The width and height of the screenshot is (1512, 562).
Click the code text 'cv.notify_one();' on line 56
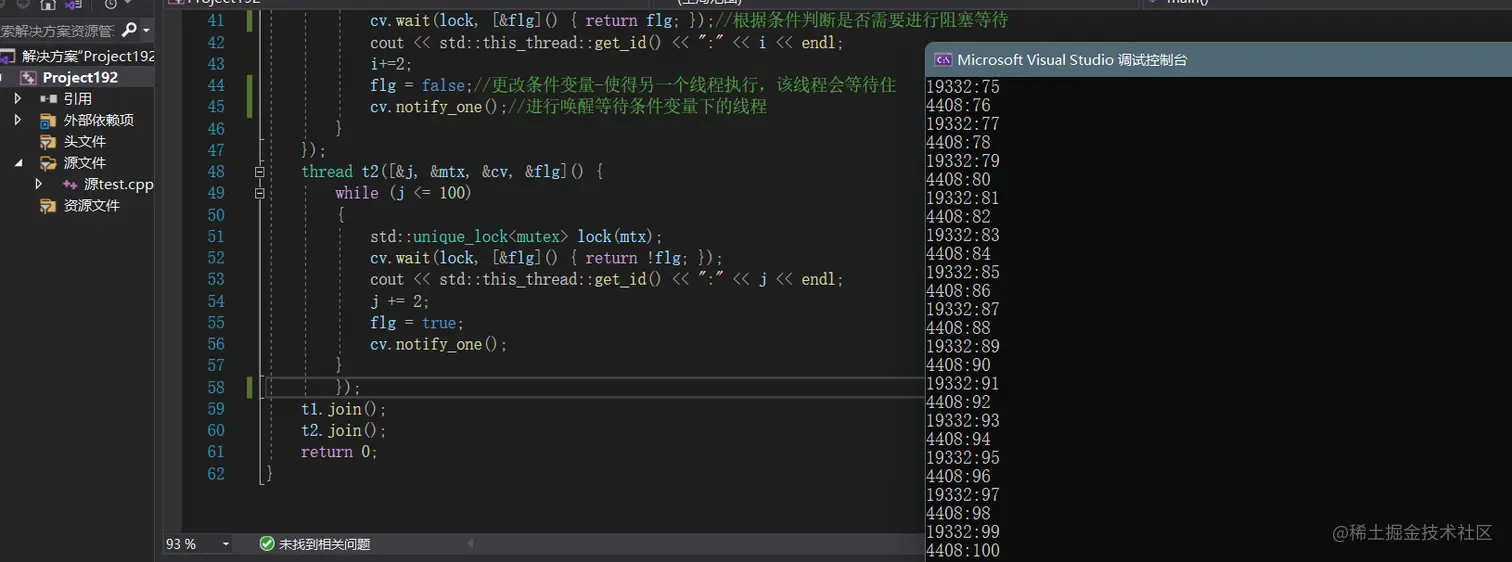439,344
